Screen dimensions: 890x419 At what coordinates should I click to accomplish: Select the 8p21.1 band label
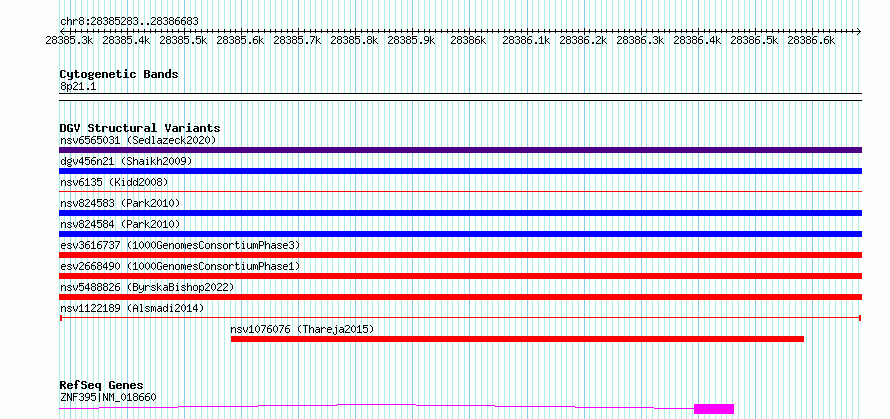click(78, 87)
